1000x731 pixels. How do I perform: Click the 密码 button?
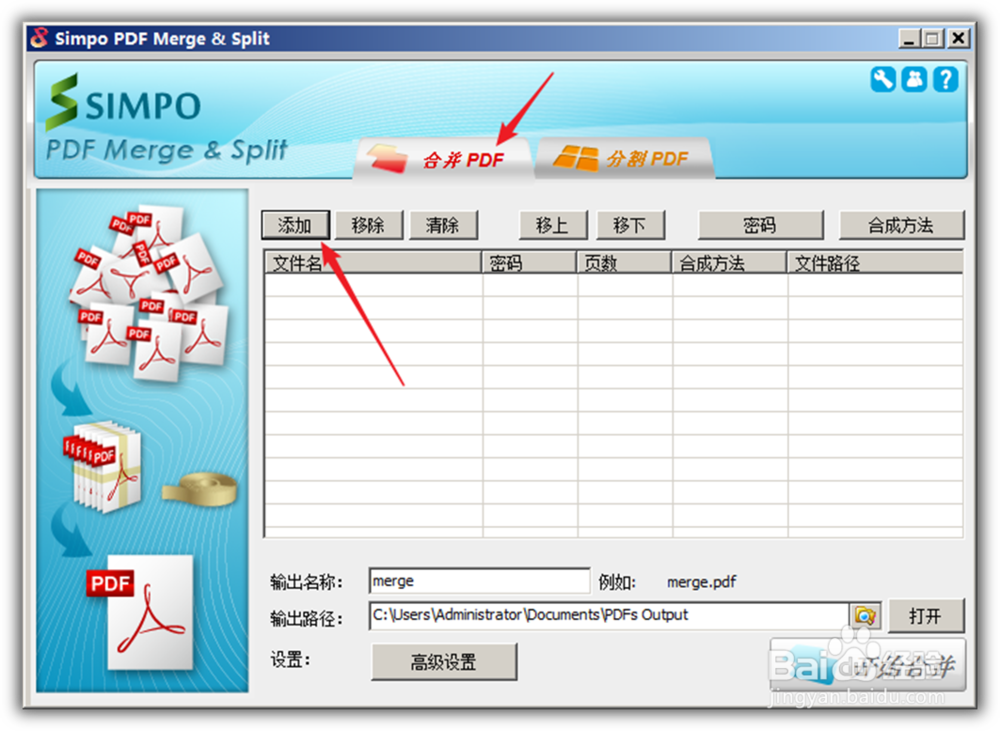tap(760, 225)
